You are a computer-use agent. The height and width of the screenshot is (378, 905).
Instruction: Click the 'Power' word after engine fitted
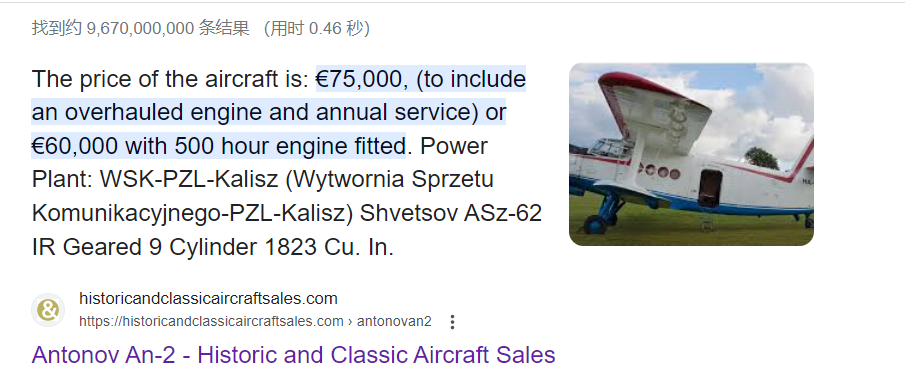tap(454, 147)
